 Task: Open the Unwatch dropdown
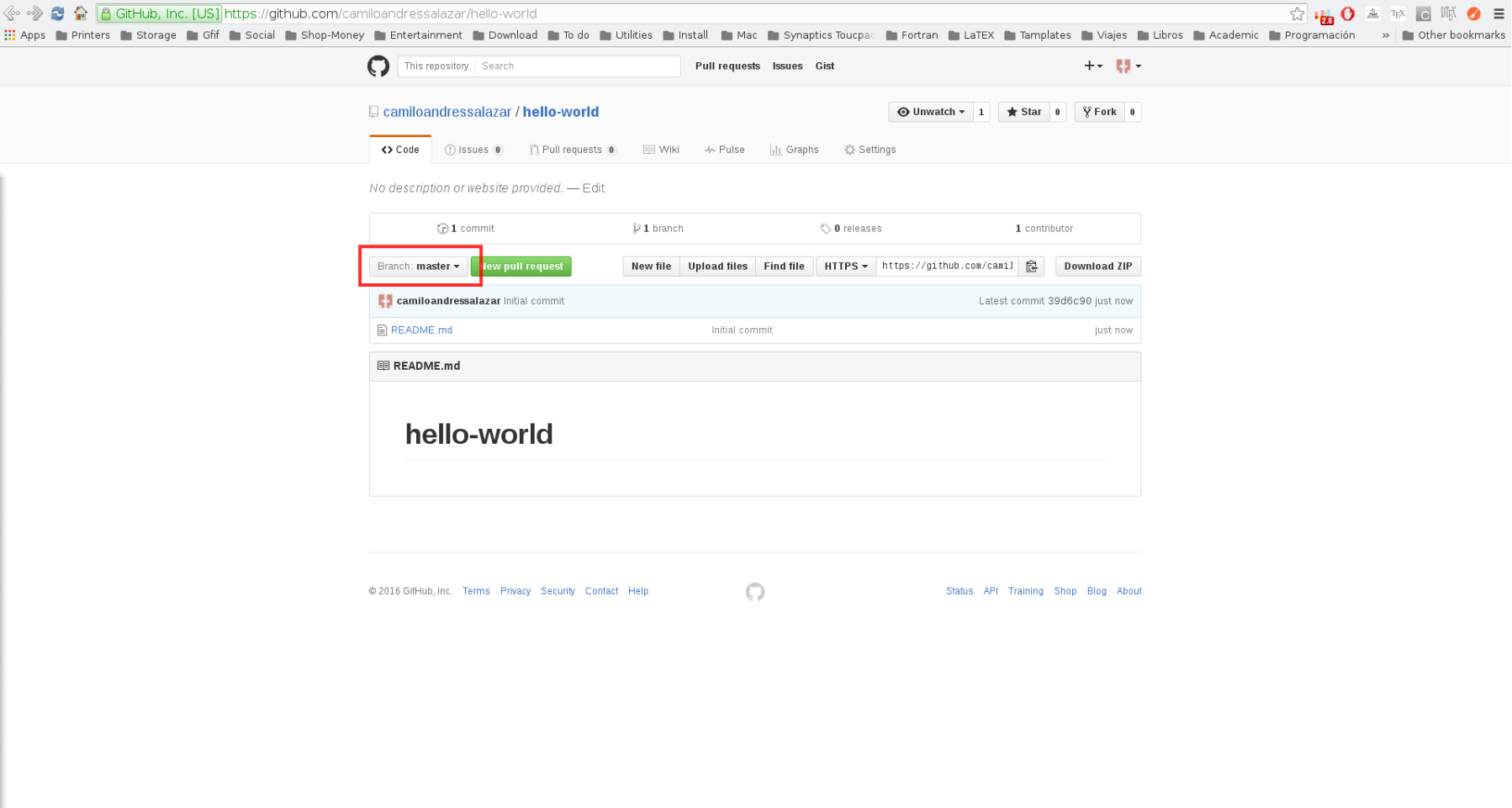931,112
